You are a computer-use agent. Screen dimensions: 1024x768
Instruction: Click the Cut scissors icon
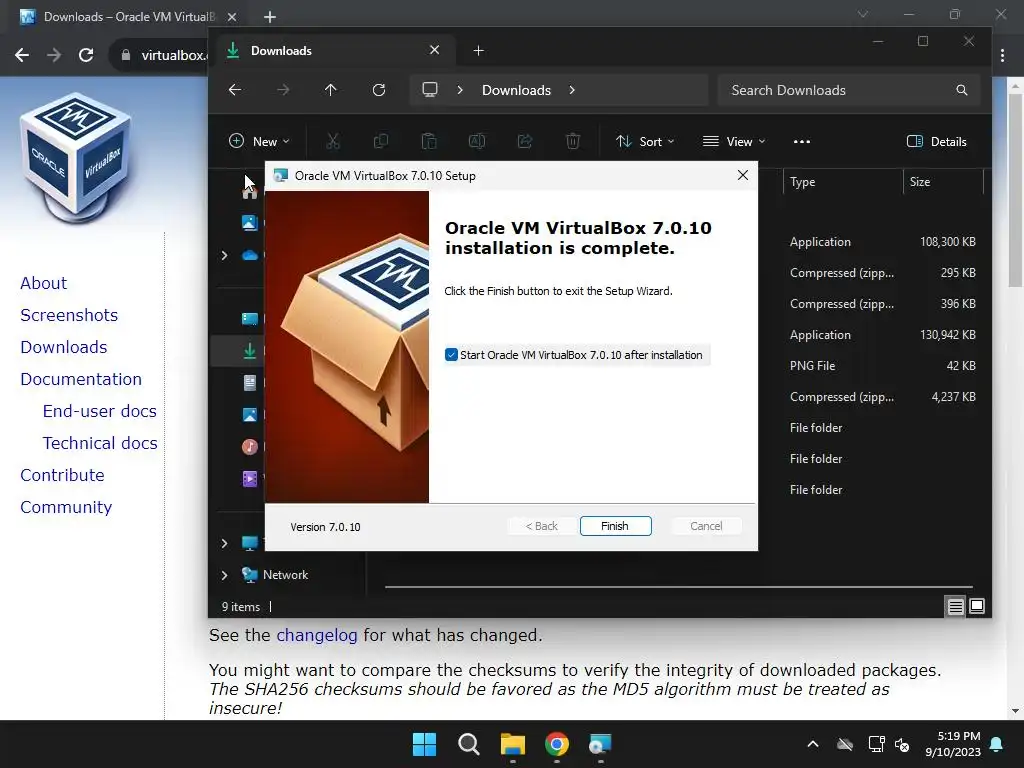point(333,141)
